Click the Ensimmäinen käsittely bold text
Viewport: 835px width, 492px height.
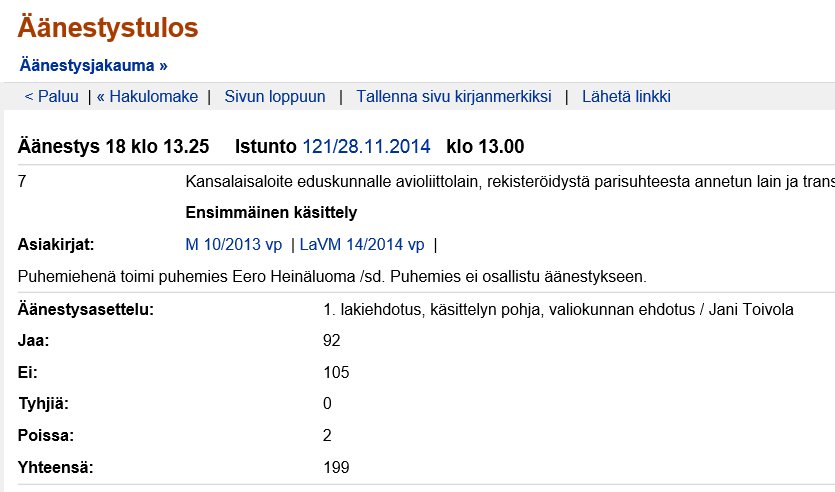click(x=271, y=212)
